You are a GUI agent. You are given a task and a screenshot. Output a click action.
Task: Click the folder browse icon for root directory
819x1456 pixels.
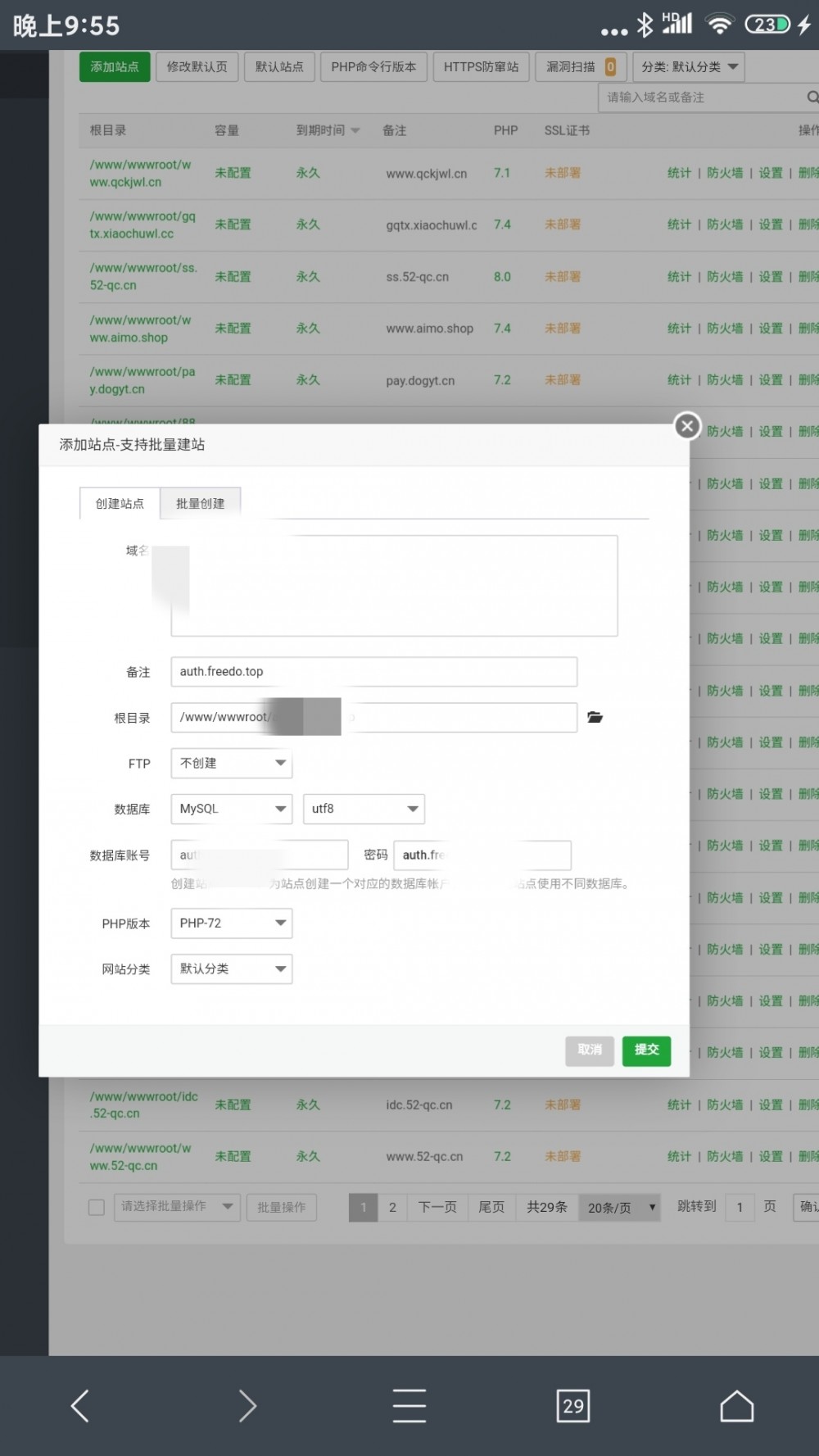[595, 718]
